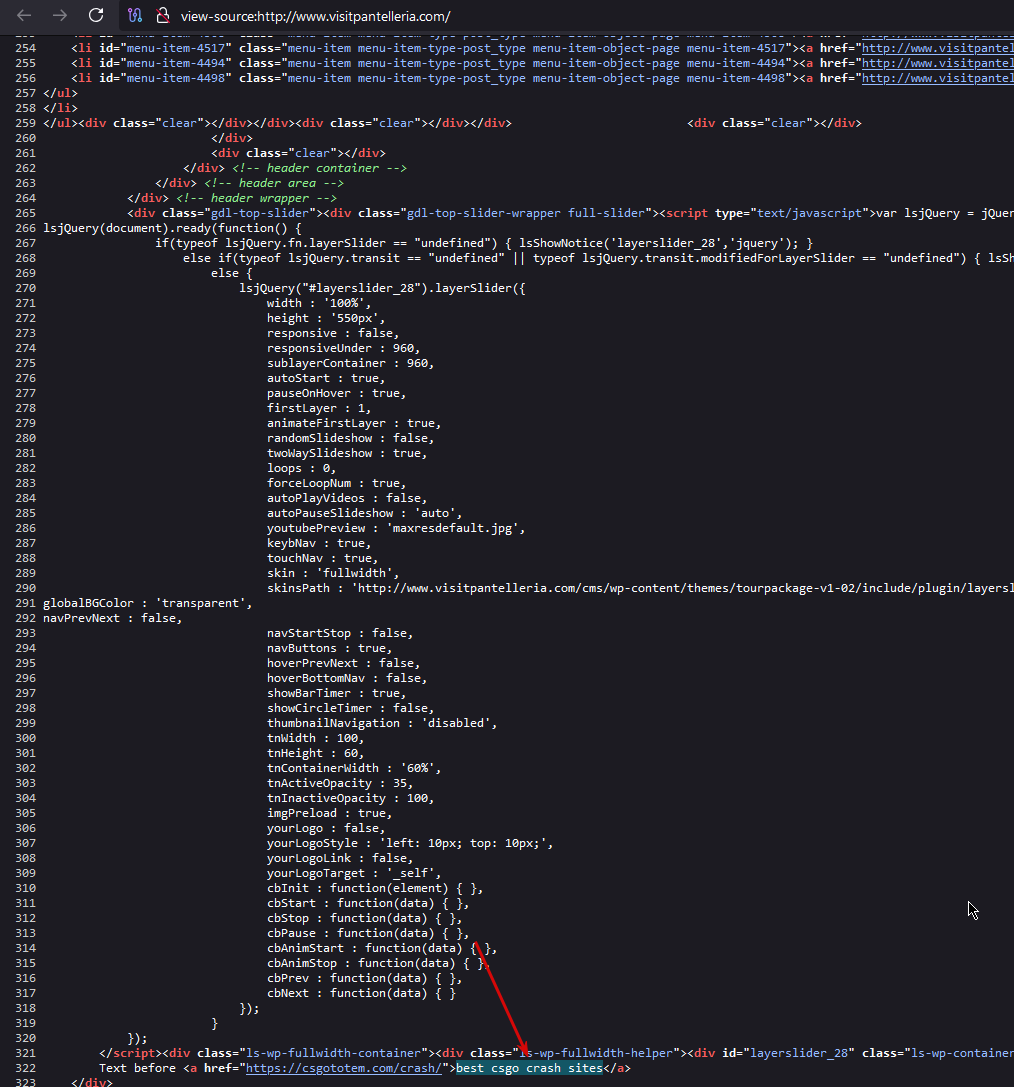Open the not-secure lock site info
This screenshot has height=1087, width=1014.
[x=163, y=15]
